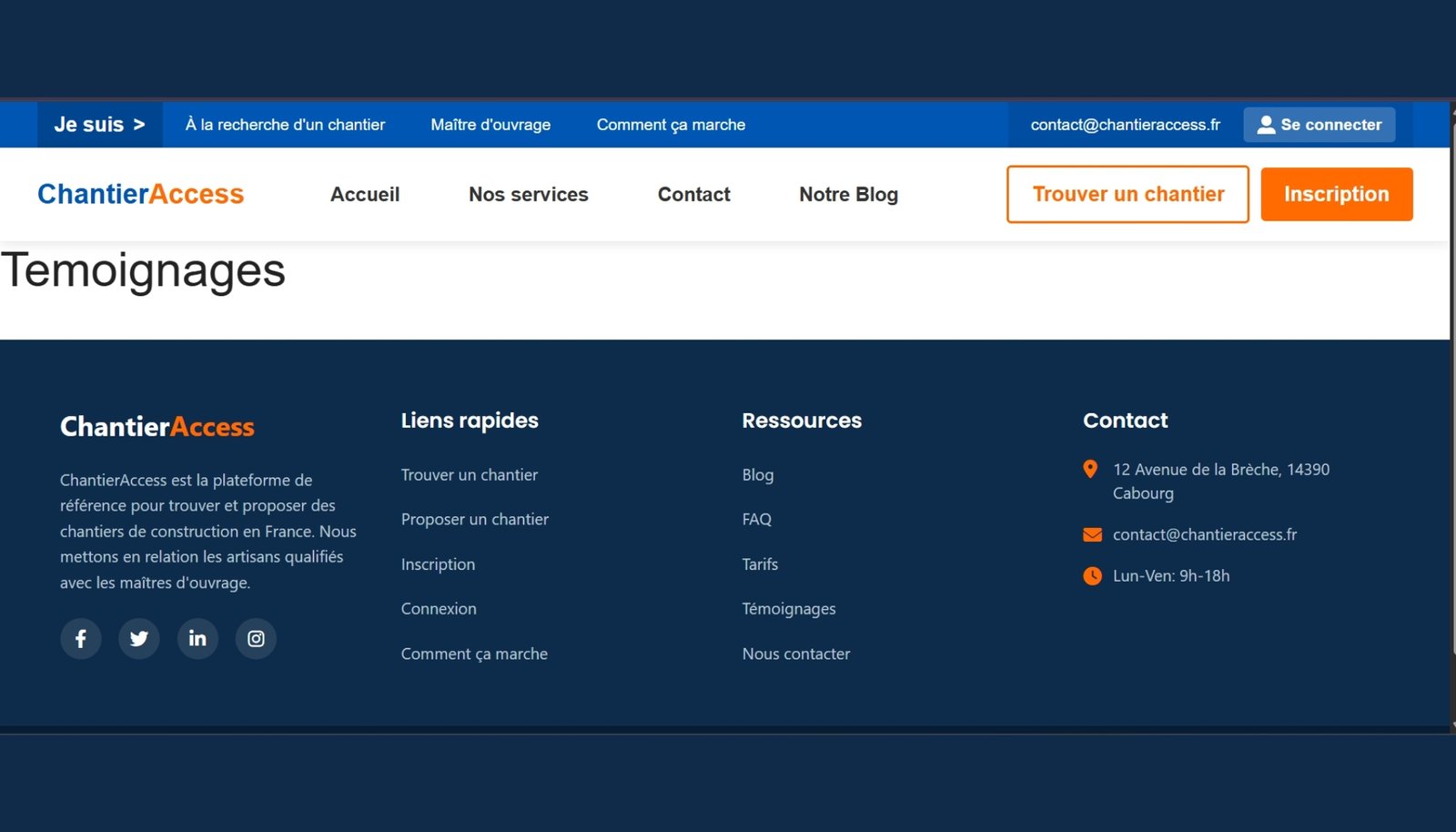Click the orange Inscription button
This screenshot has width=1456, height=832.
click(x=1337, y=194)
